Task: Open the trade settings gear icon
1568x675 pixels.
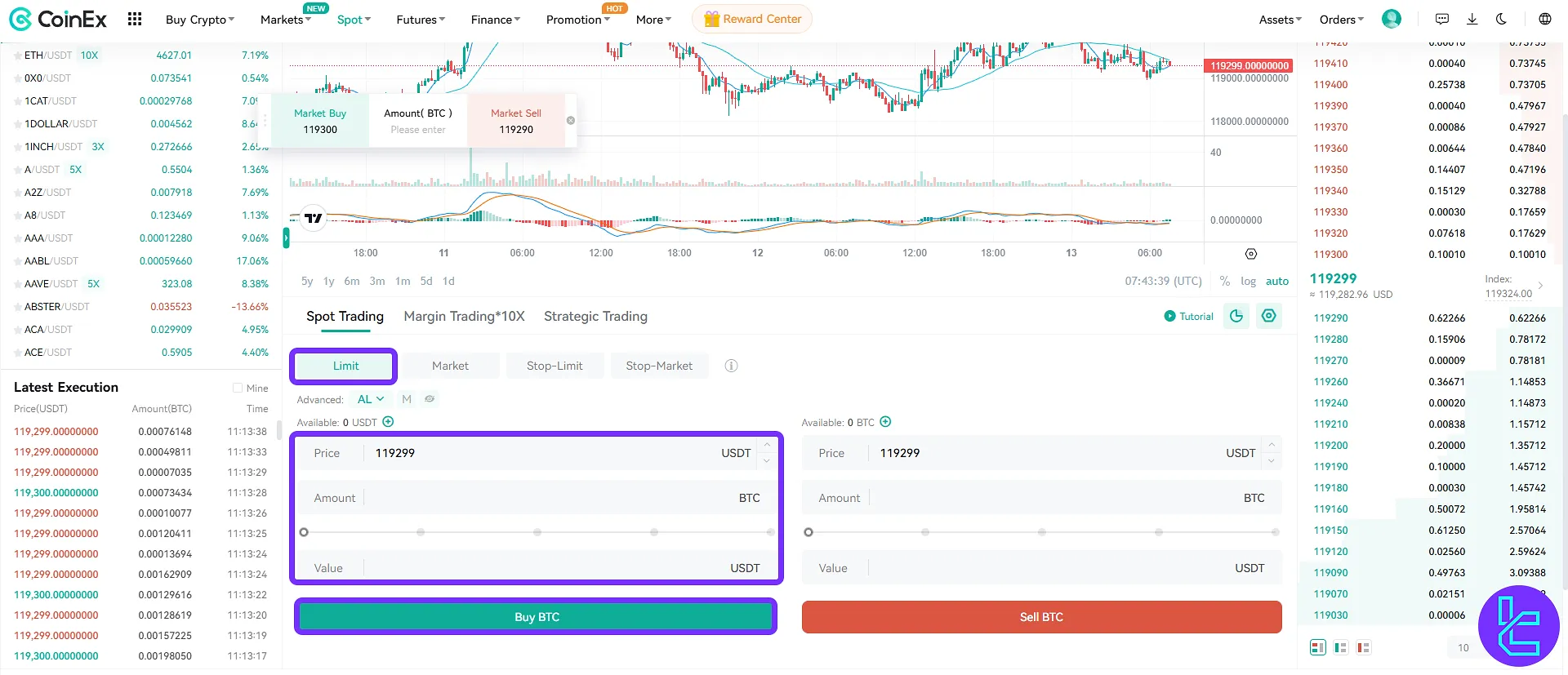Action: (x=1269, y=316)
